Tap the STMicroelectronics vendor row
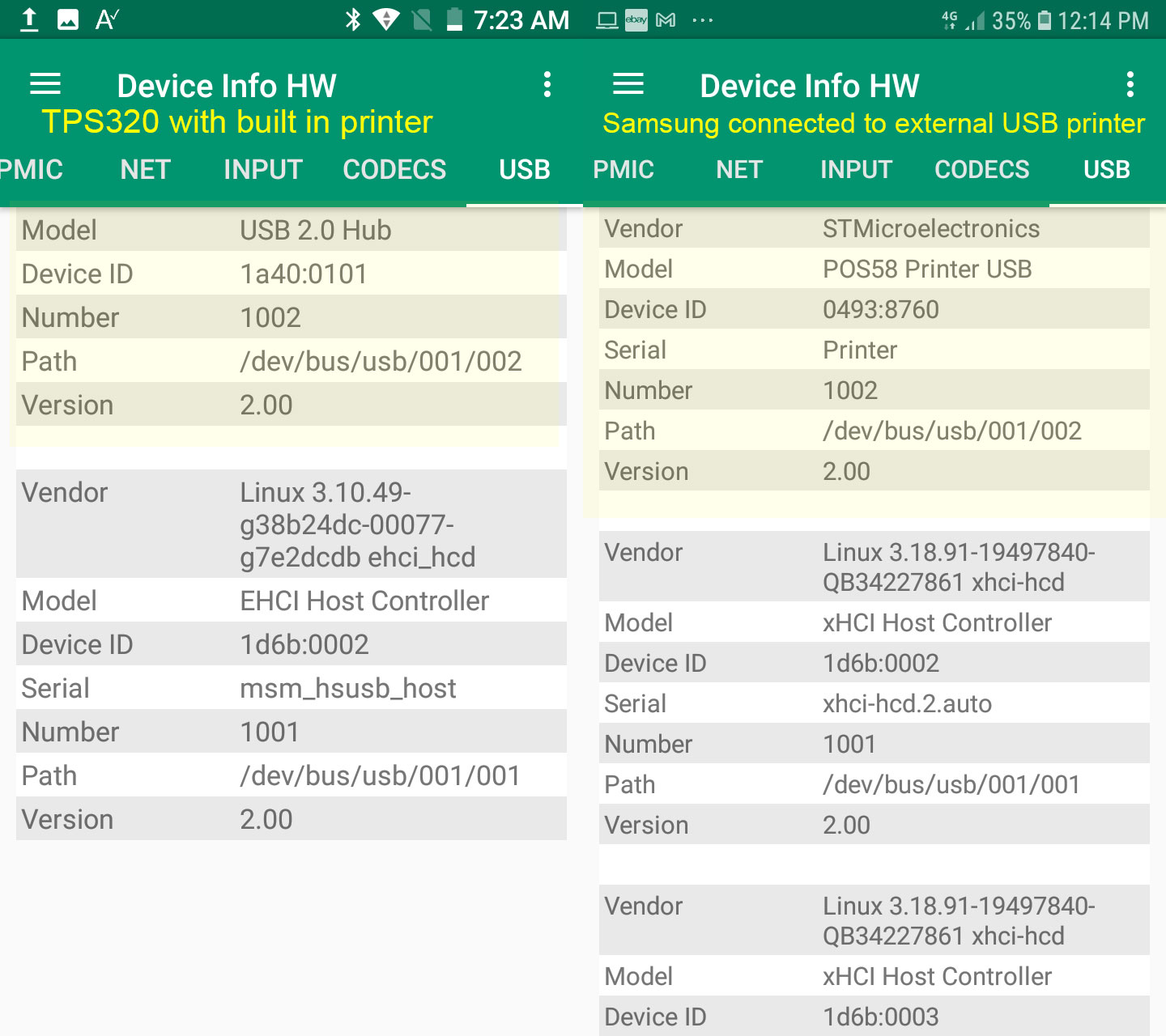 [x=874, y=229]
